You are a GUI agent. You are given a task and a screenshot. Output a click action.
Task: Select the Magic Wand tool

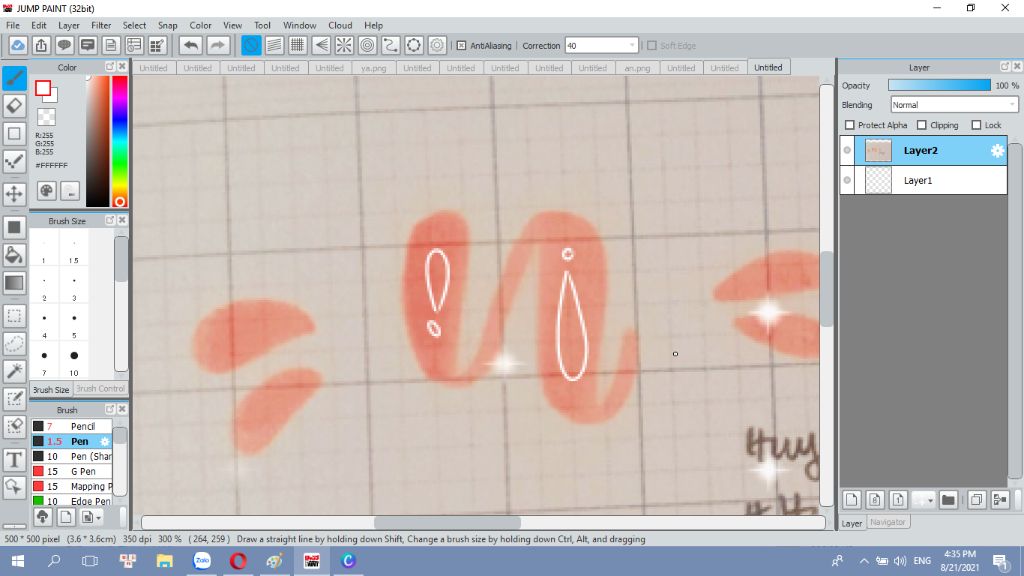pos(14,371)
